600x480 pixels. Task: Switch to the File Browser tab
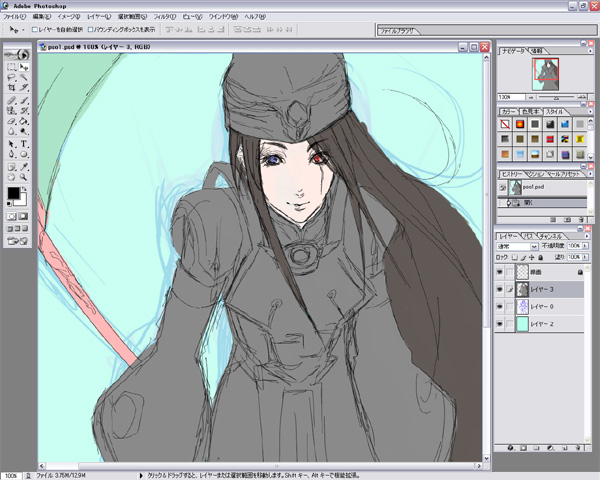398,32
